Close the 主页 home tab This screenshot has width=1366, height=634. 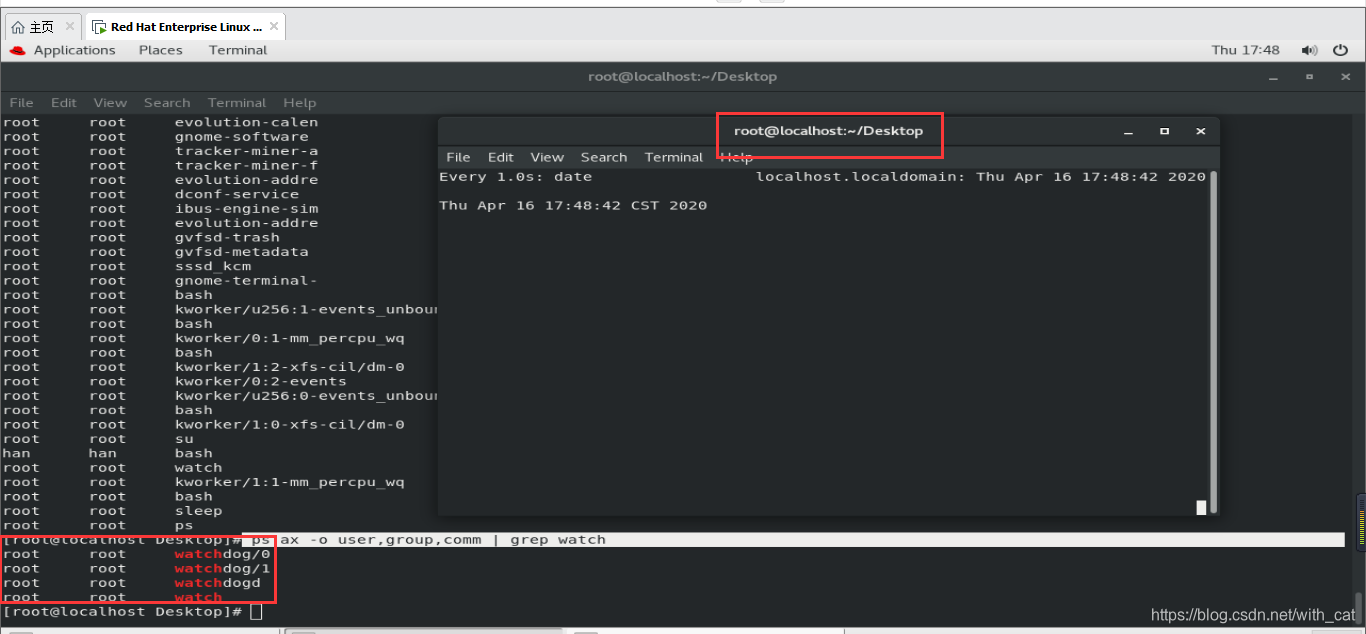[70, 27]
